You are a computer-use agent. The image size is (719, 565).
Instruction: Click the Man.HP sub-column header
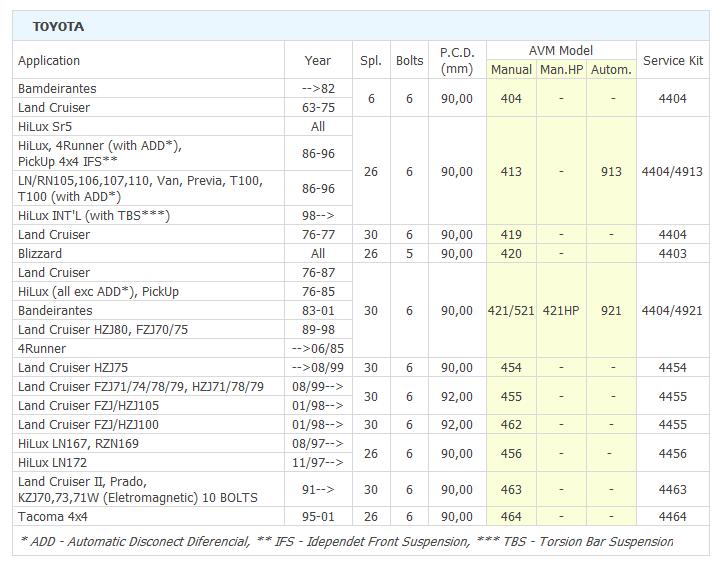[x=561, y=70]
